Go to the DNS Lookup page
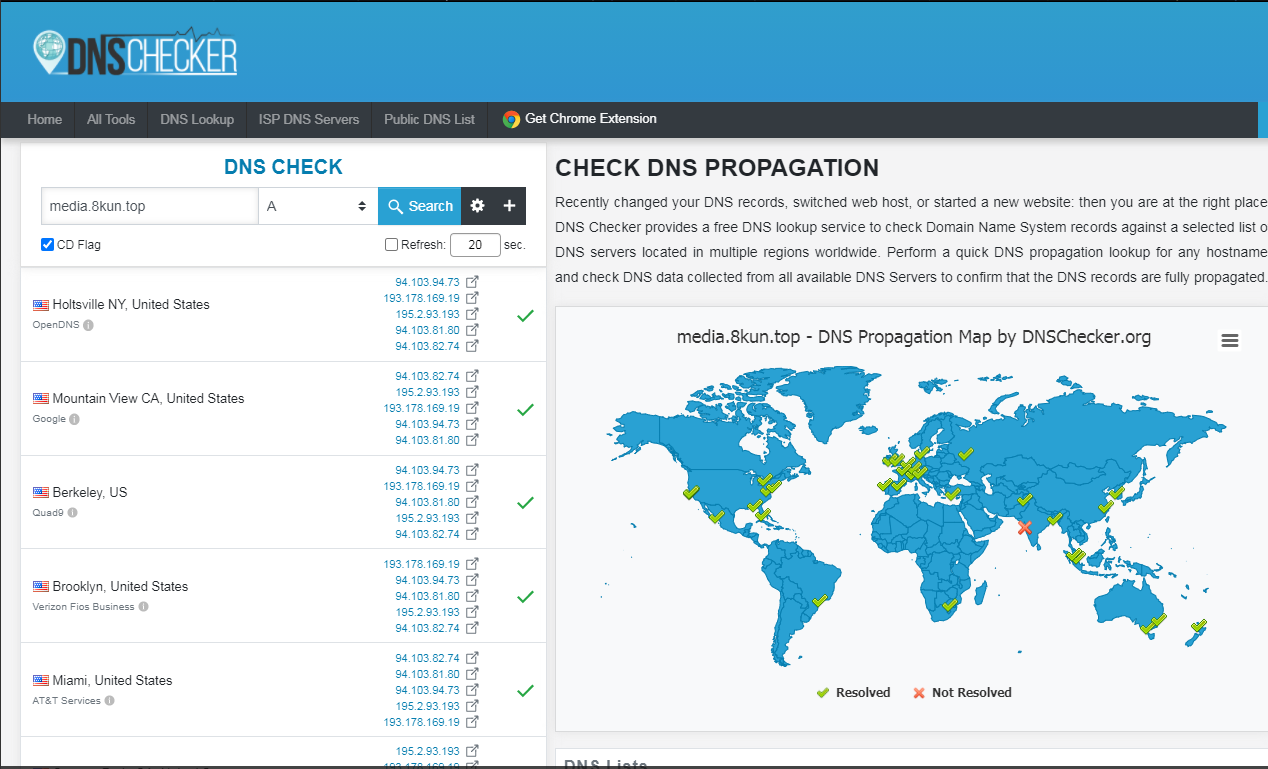This screenshot has height=769, width=1268. point(197,119)
